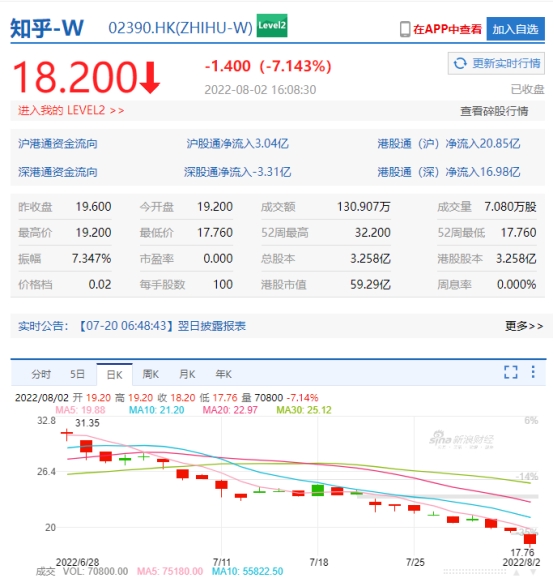
Task: Click the 市盈率 value 0.000
Action: [x=218, y=259]
